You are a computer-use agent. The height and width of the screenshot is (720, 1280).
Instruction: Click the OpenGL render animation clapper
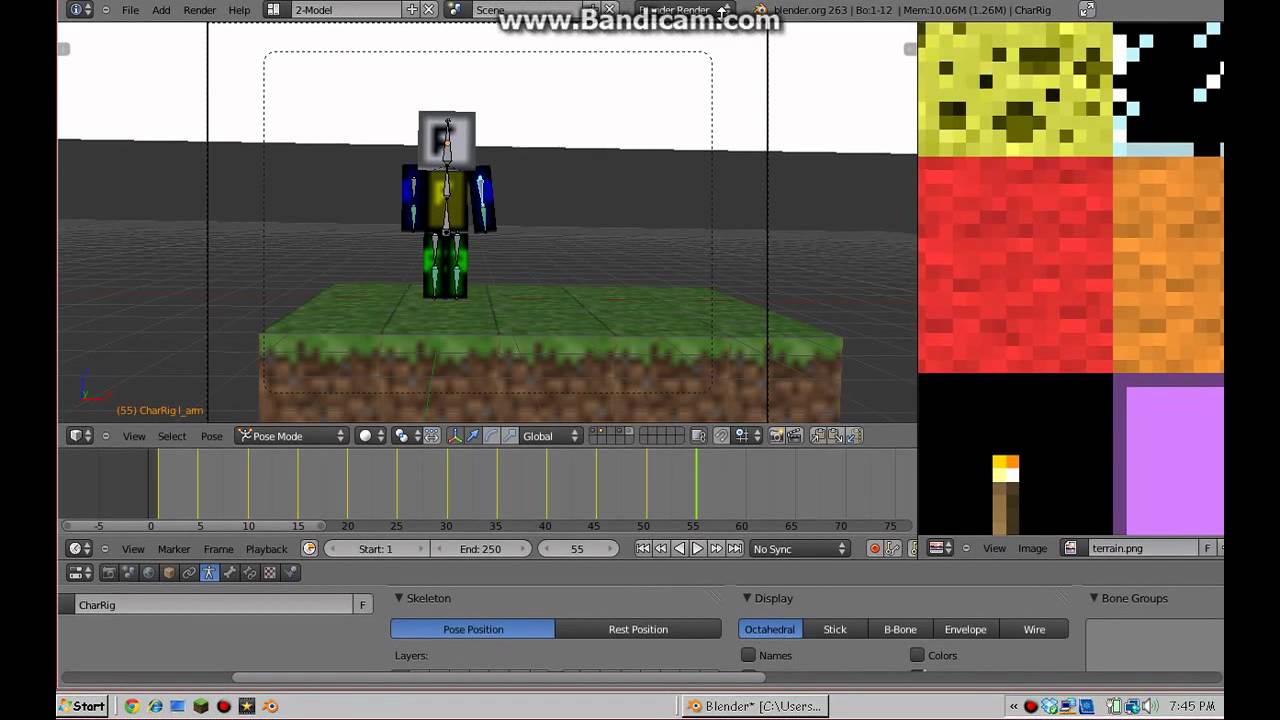coord(795,436)
